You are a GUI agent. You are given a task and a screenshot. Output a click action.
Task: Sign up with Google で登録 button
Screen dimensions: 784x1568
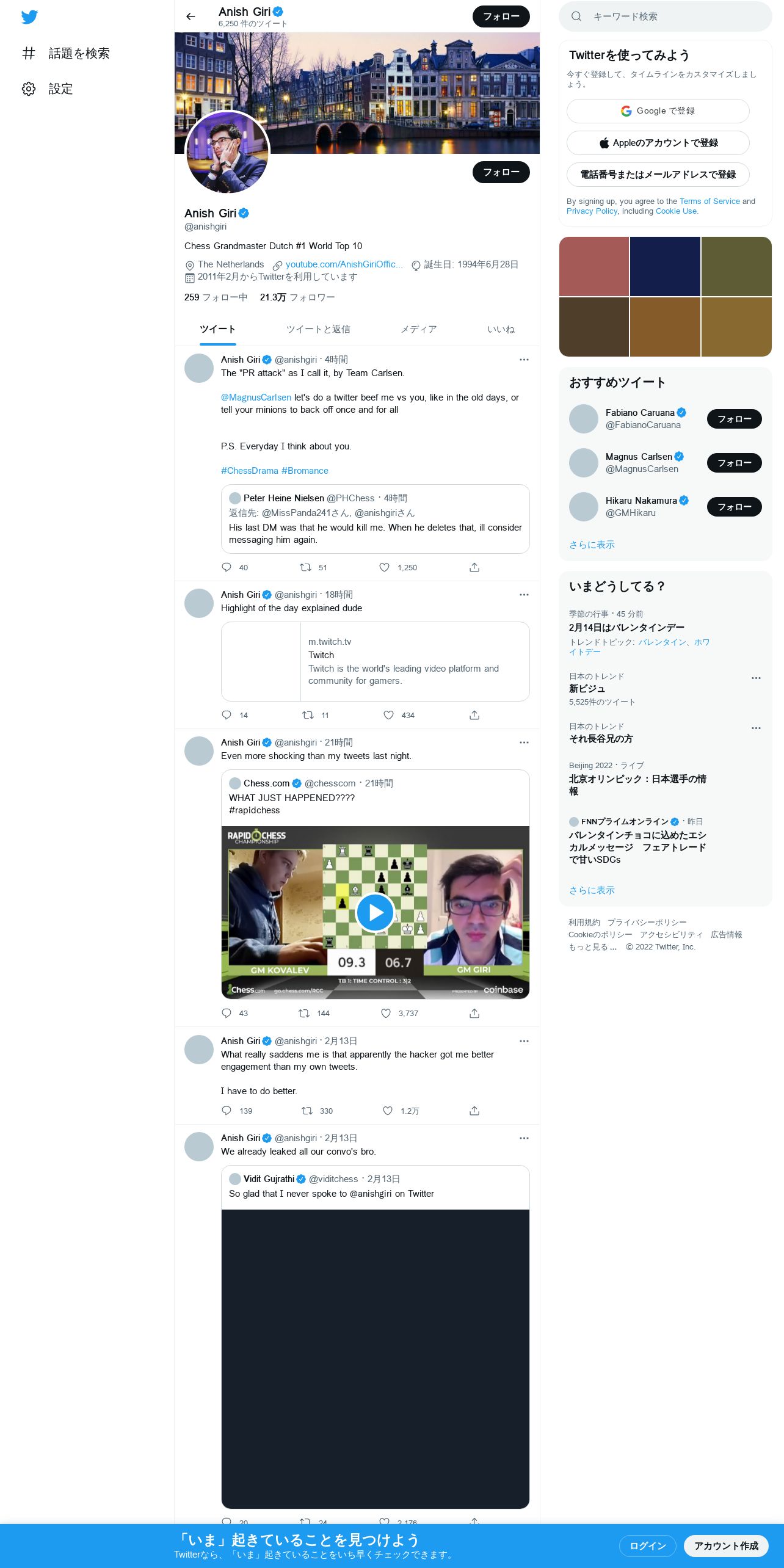tap(658, 111)
